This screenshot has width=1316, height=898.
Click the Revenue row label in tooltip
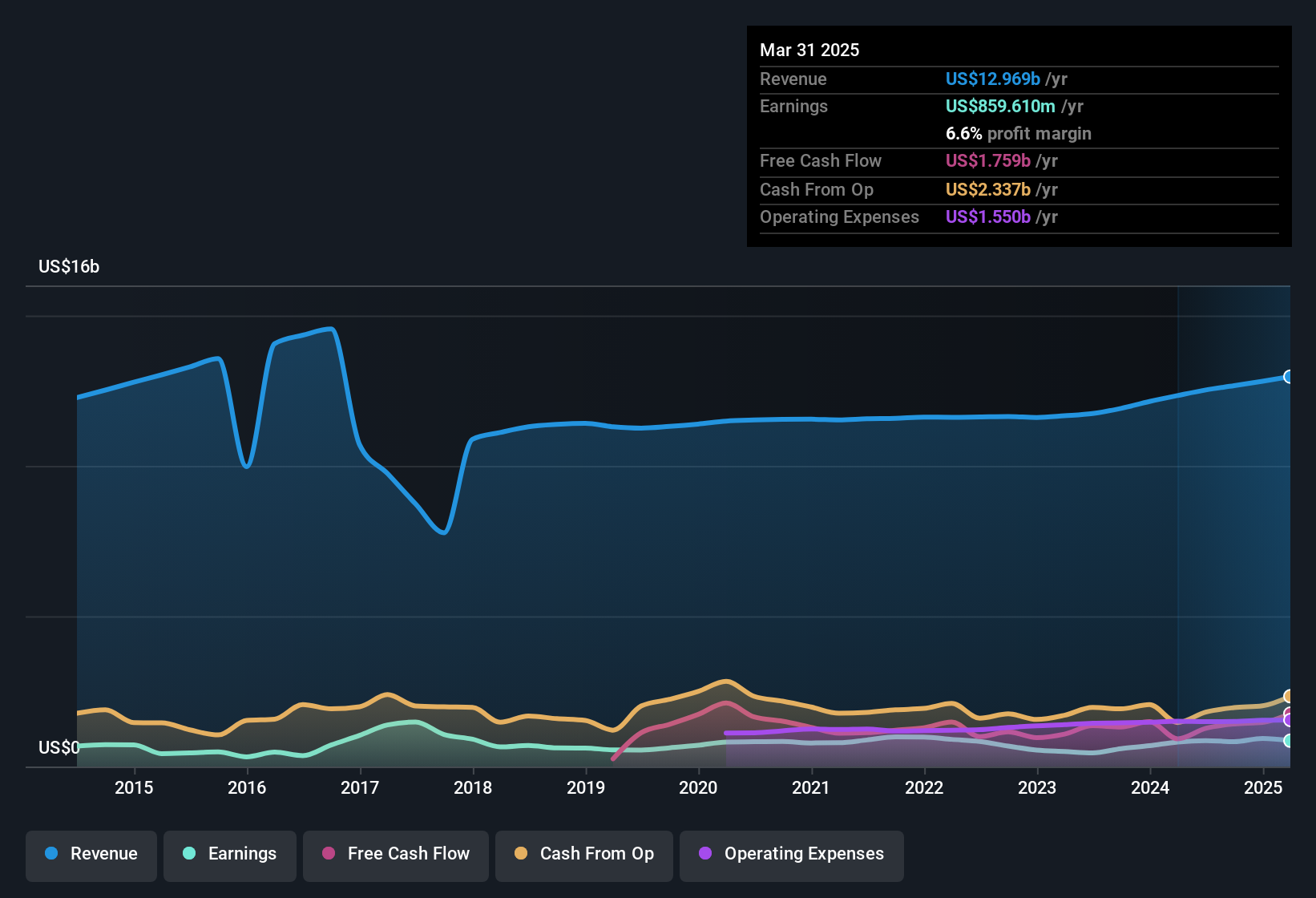[x=793, y=79]
